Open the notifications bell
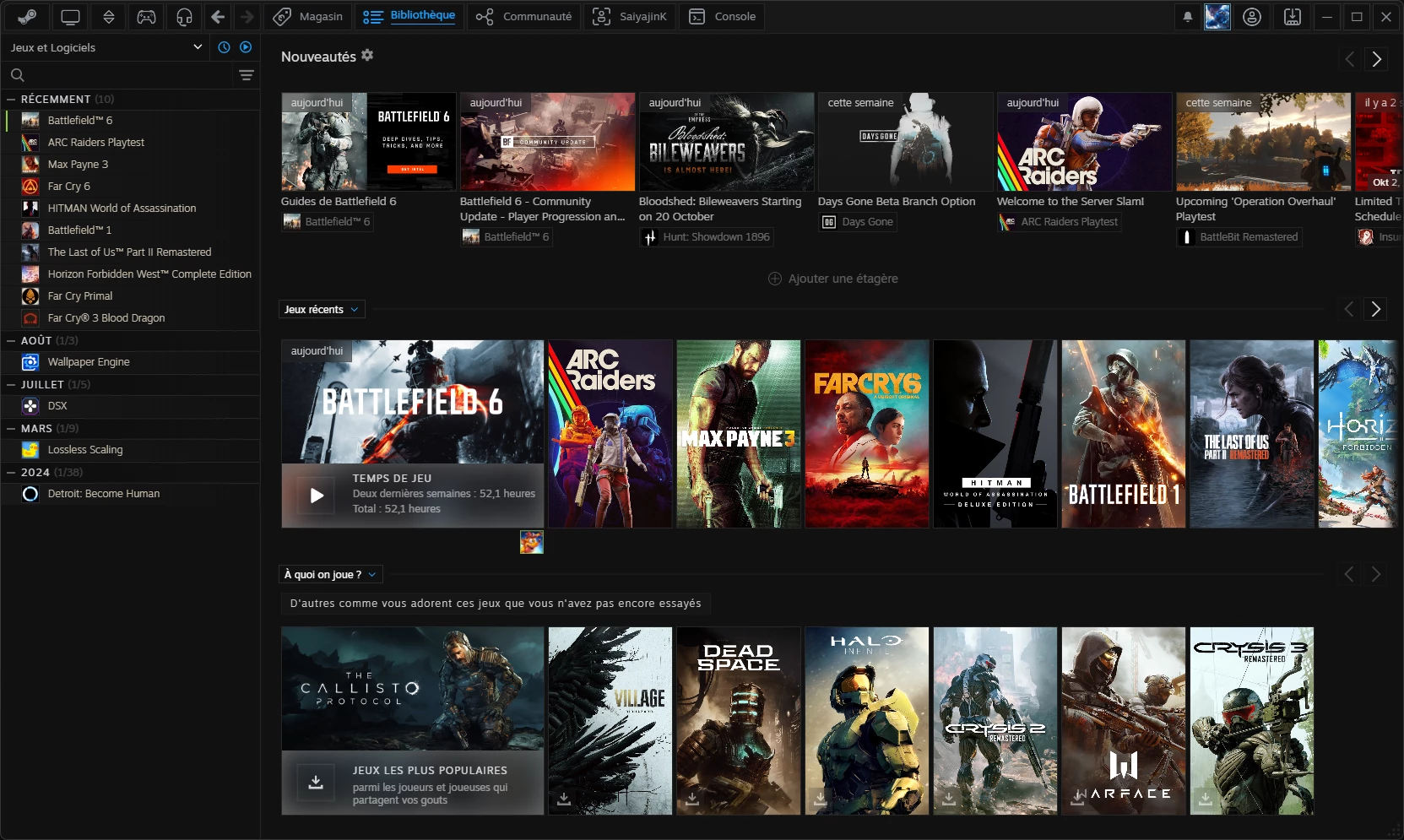 tap(1187, 17)
